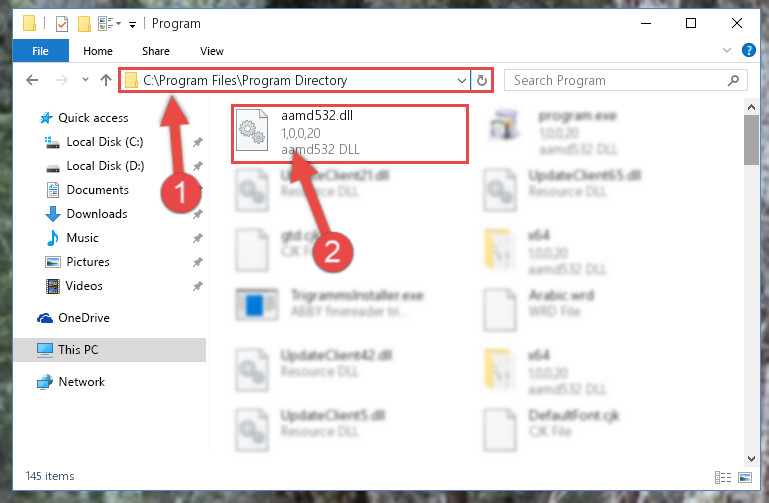The image size is (769, 503).
Task: Select the aamd532.dll file
Action: (x=350, y=133)
